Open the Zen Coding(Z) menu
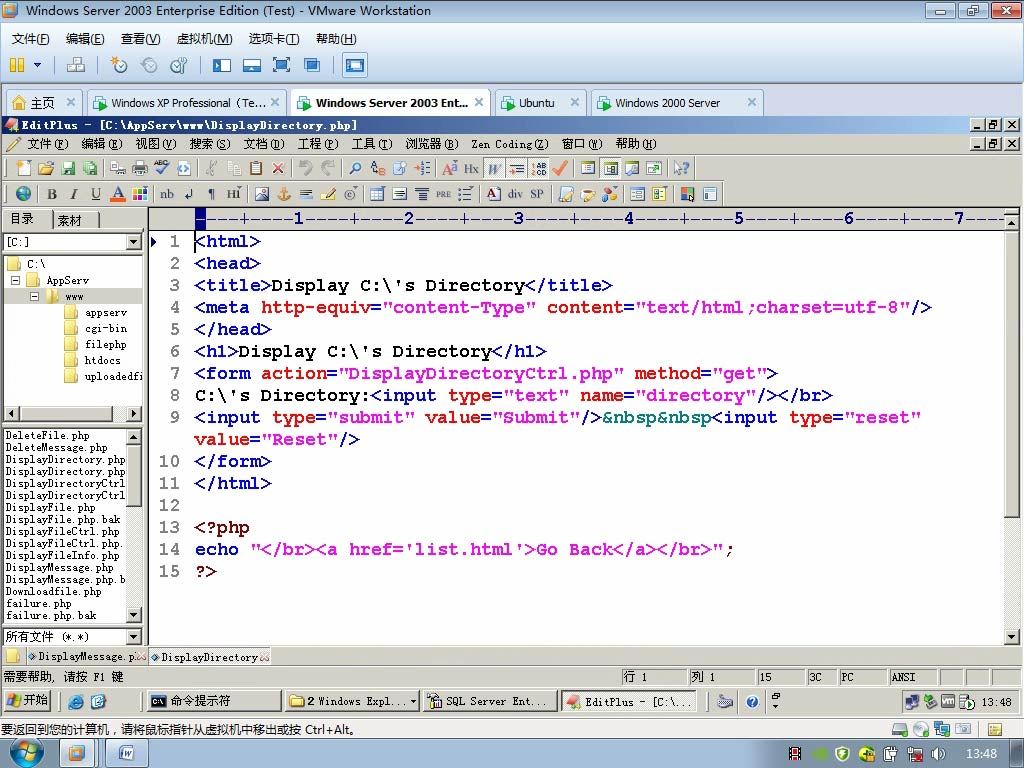The width and height of the screenshot is (1024, 768). [x=509, y=144]
